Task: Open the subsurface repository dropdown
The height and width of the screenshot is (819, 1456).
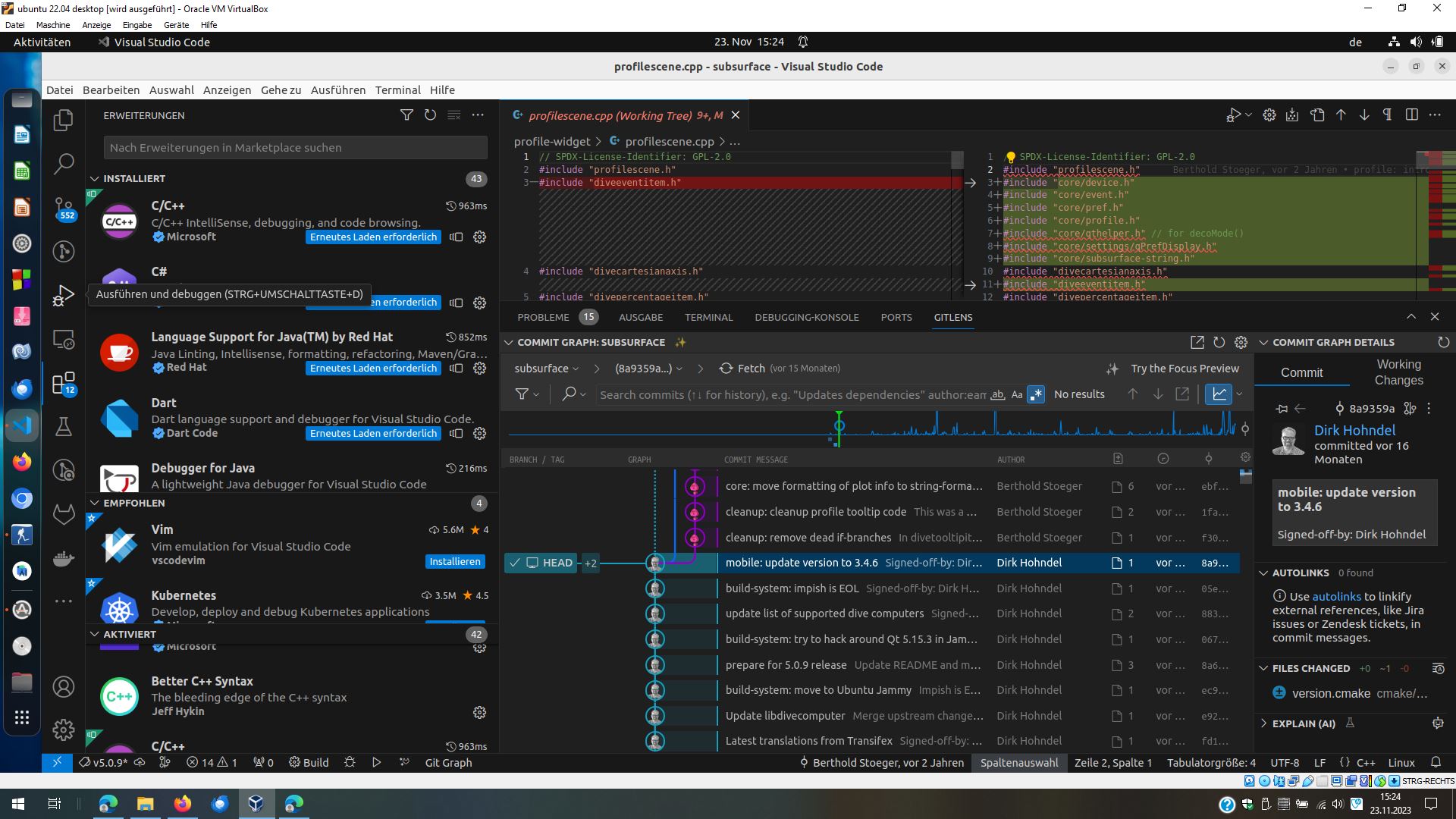Action: click(x=546, y=369)
